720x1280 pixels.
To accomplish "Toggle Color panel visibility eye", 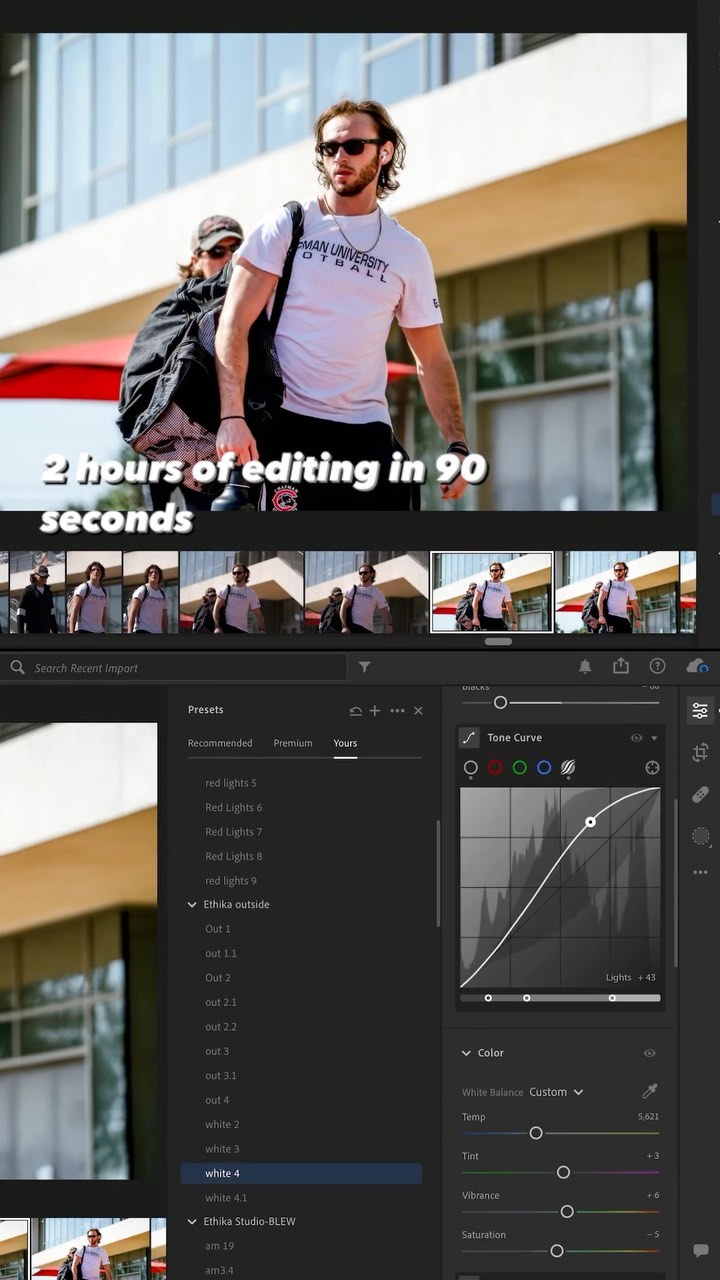I will (x=649, y=1053).
